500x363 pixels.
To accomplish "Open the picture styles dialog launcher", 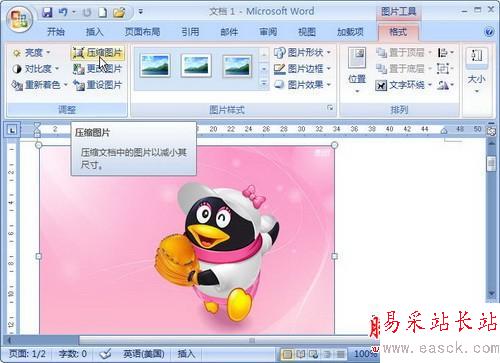I will (330, 108).
